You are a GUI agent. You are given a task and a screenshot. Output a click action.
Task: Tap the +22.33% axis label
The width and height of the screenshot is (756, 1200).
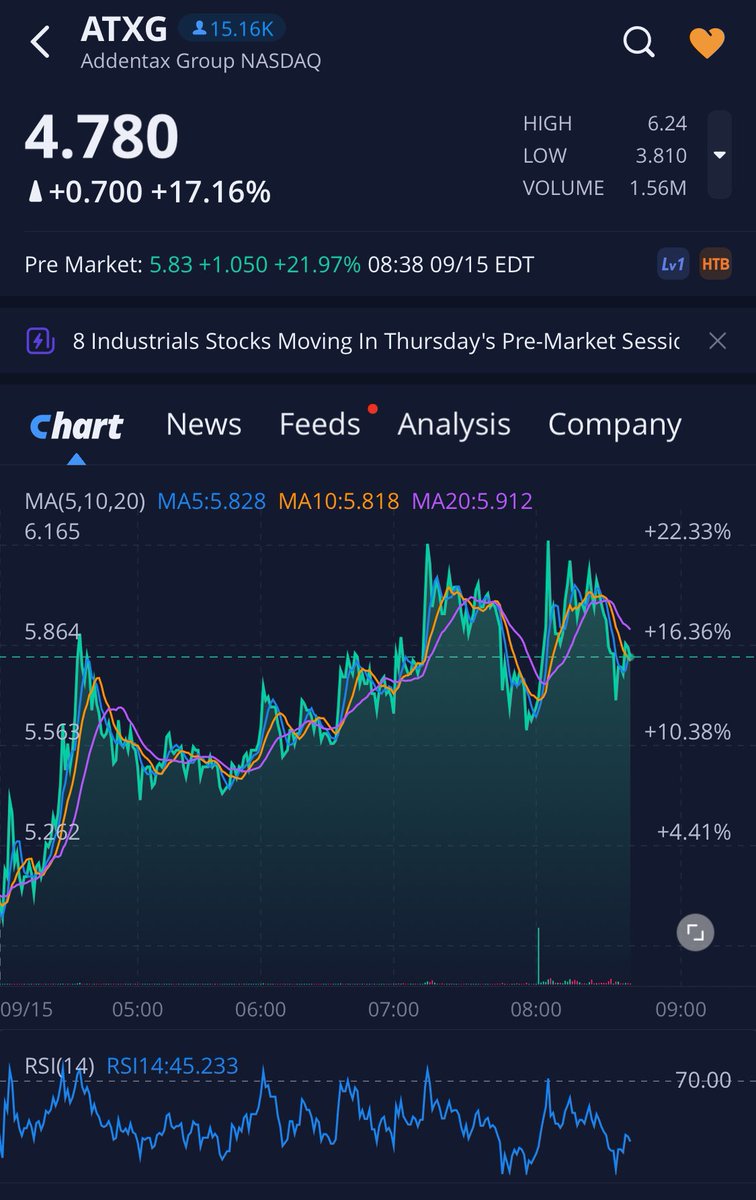tap(688, 532)
